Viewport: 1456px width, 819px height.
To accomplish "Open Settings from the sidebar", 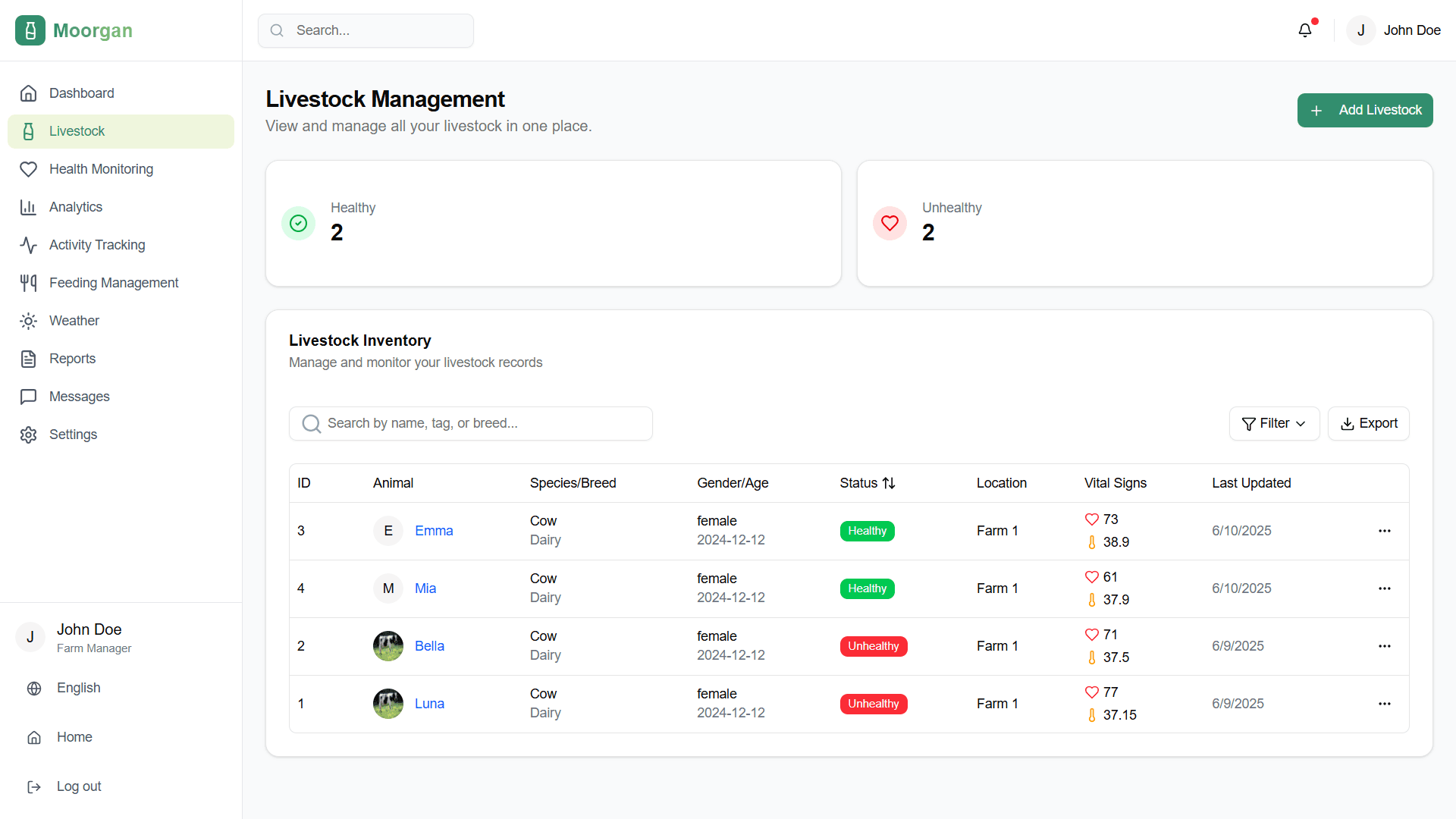I will (73, 434).
